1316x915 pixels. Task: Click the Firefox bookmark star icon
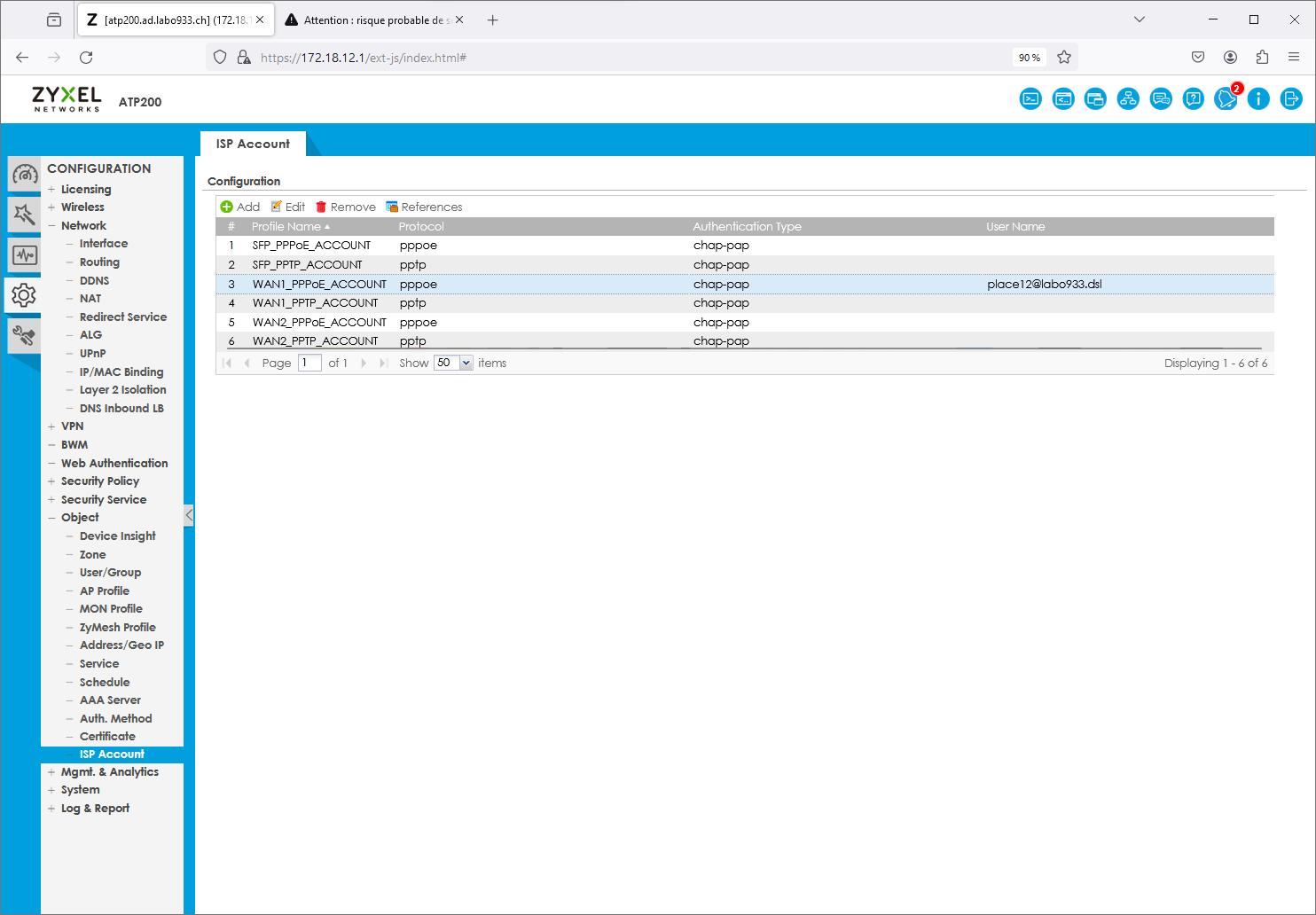pyautogui.click(x=1064, y=57)
